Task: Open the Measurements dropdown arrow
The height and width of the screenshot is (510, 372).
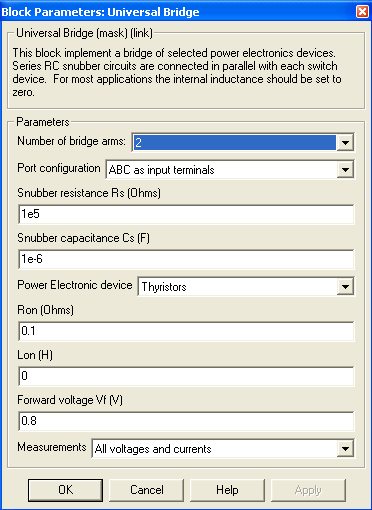Action: (x=345, y=449)
